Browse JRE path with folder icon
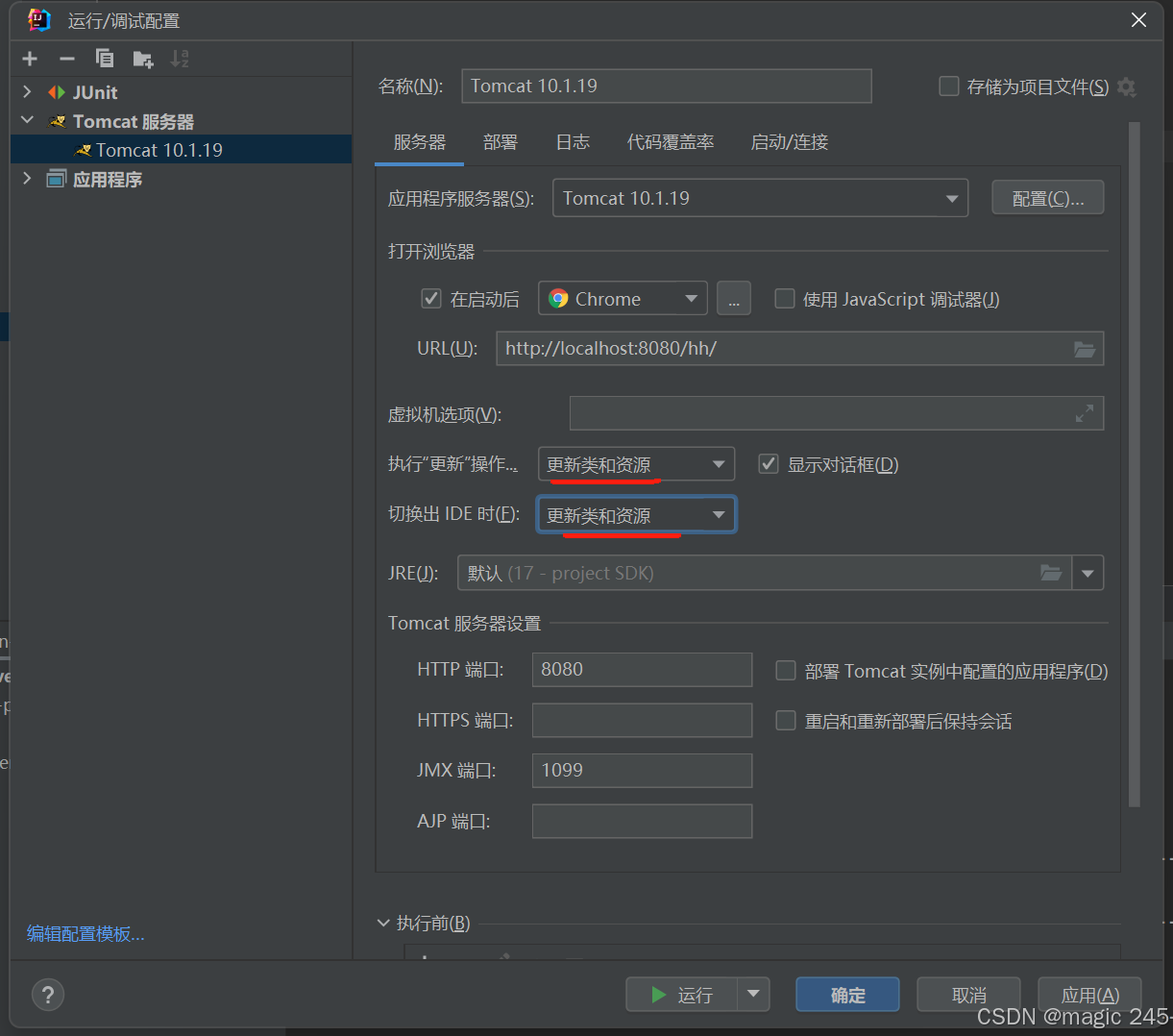Screen dimensions: 1173x1036 pos(1051,573)
